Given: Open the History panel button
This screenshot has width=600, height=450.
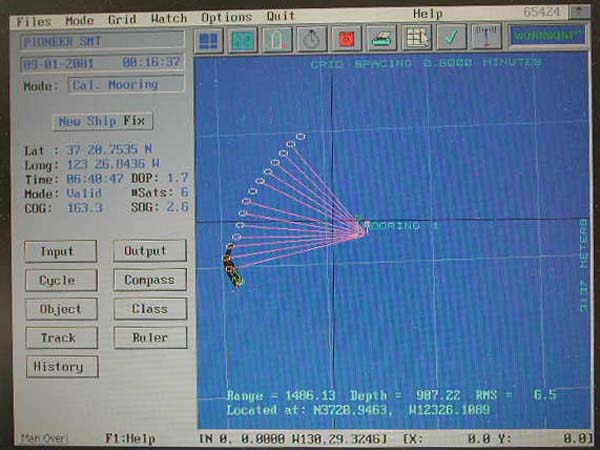Looking at the screenshot, I should point(60,367).
